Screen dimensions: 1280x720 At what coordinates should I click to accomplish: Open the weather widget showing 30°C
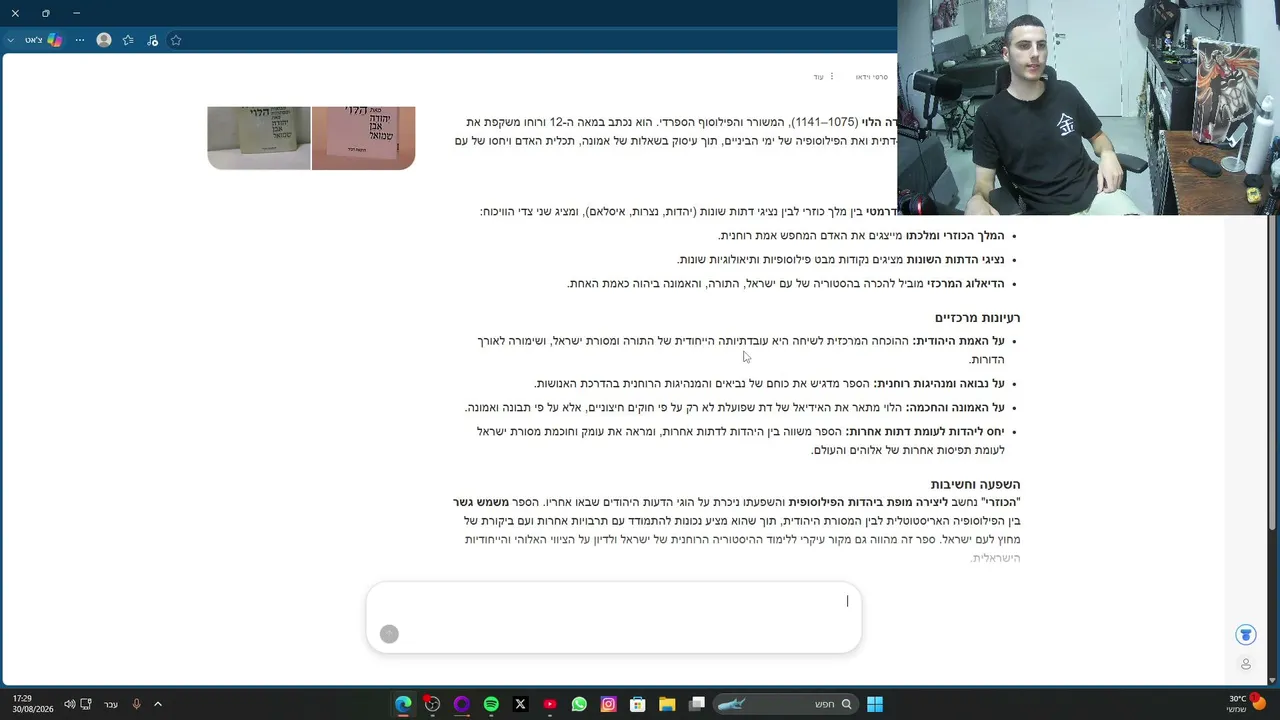[x=1246, y=704]
